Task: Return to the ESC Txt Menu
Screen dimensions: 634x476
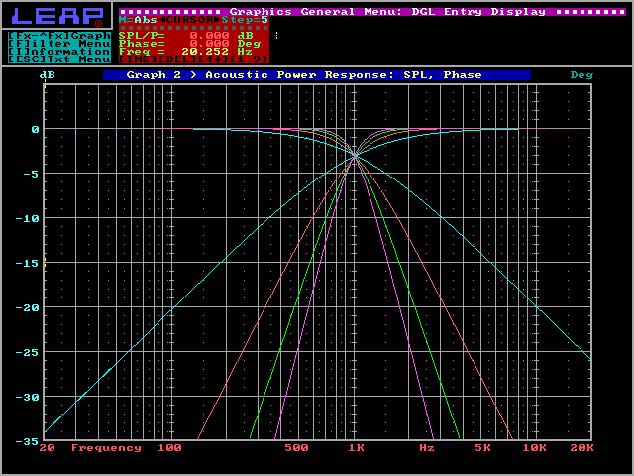Action: coord(59,60)
